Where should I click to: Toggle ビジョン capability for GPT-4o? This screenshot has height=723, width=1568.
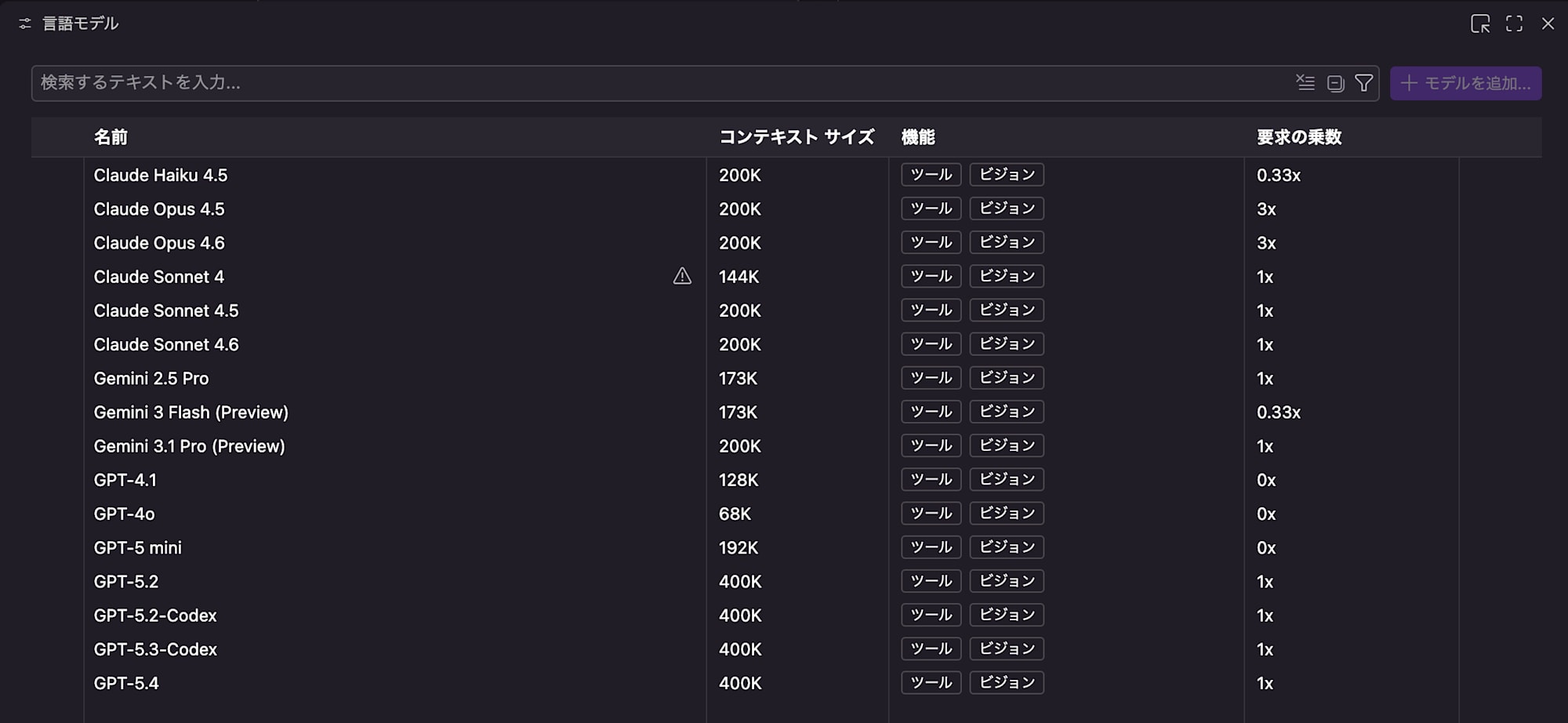(x=1007, y=513)
